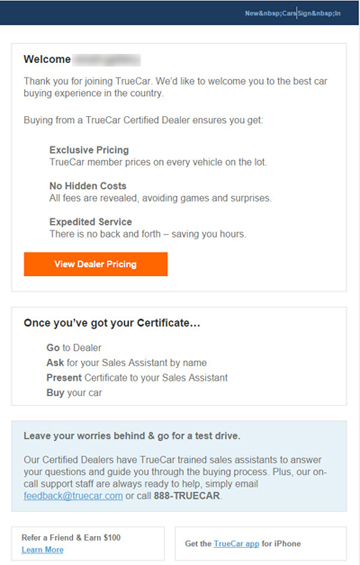
Task: Click the Buy your car step
Action: pos(74,393)
